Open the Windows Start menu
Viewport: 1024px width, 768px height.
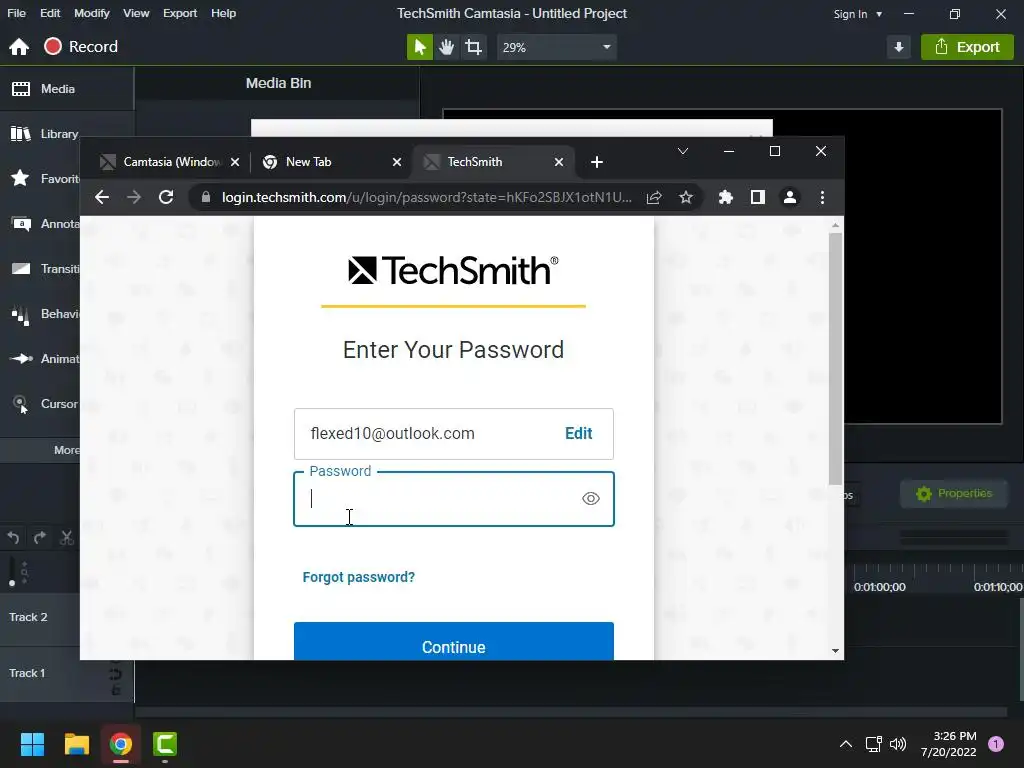(x=32, y=744)
